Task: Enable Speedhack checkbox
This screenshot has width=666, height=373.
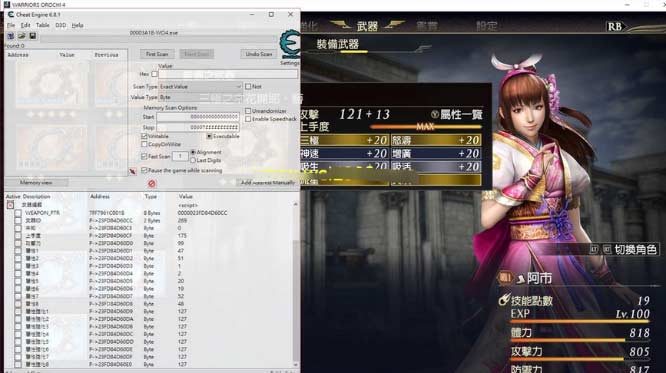Action: coord(248,119)
